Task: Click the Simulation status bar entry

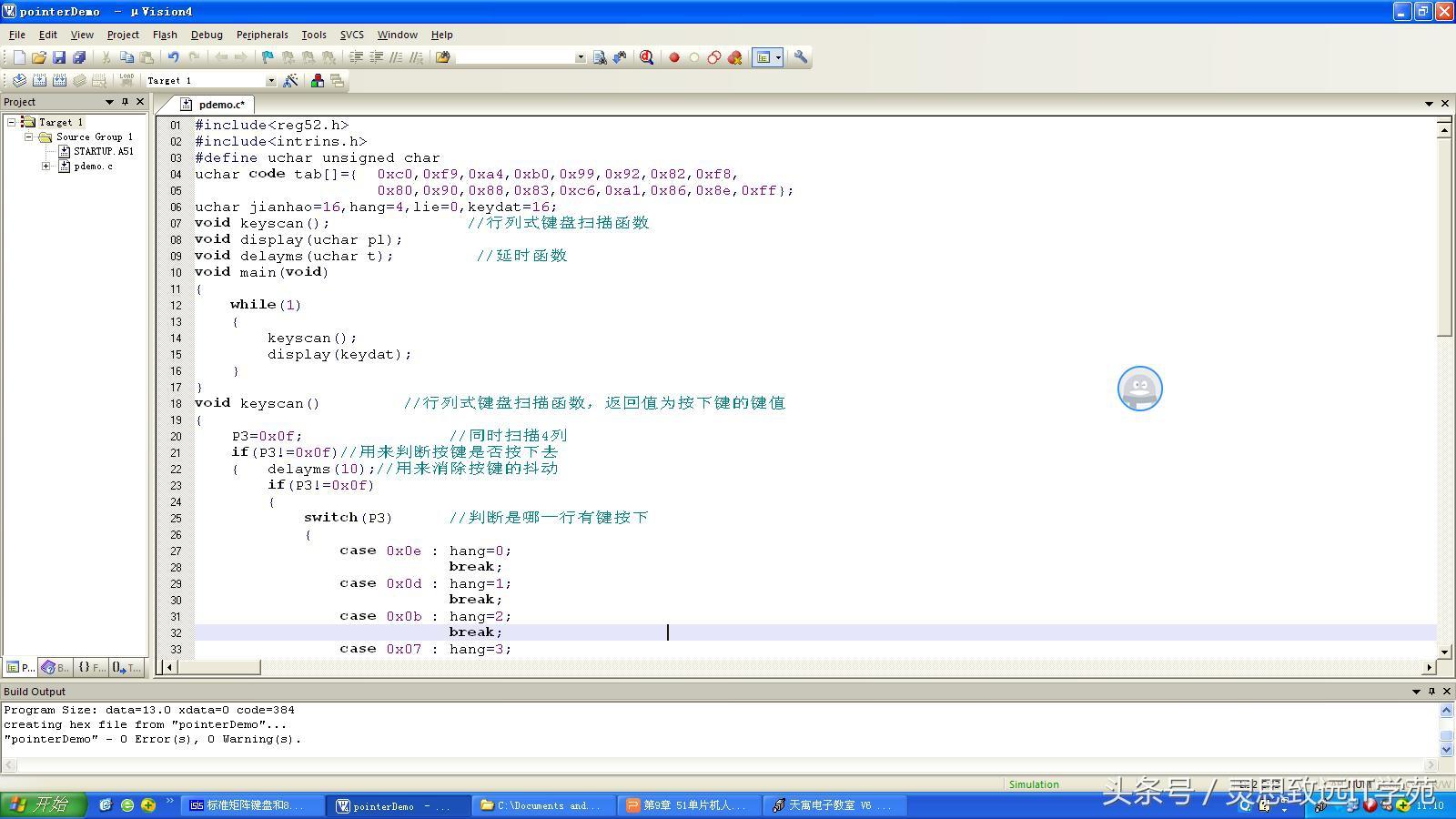Action: click(x=1034, y=784)
